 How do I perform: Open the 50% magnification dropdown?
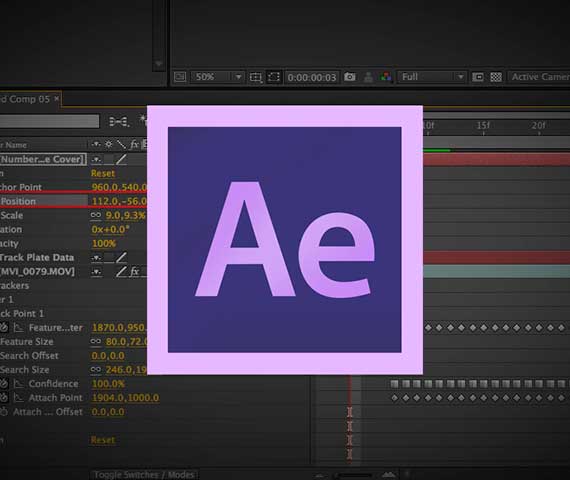(x=217, y=77)
